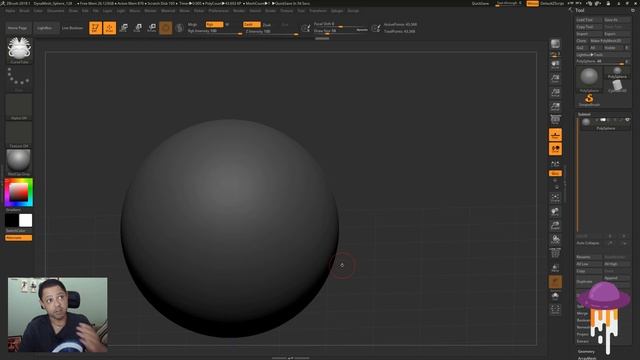
Task: Click the Home Page button
Action: pos(18,28)
